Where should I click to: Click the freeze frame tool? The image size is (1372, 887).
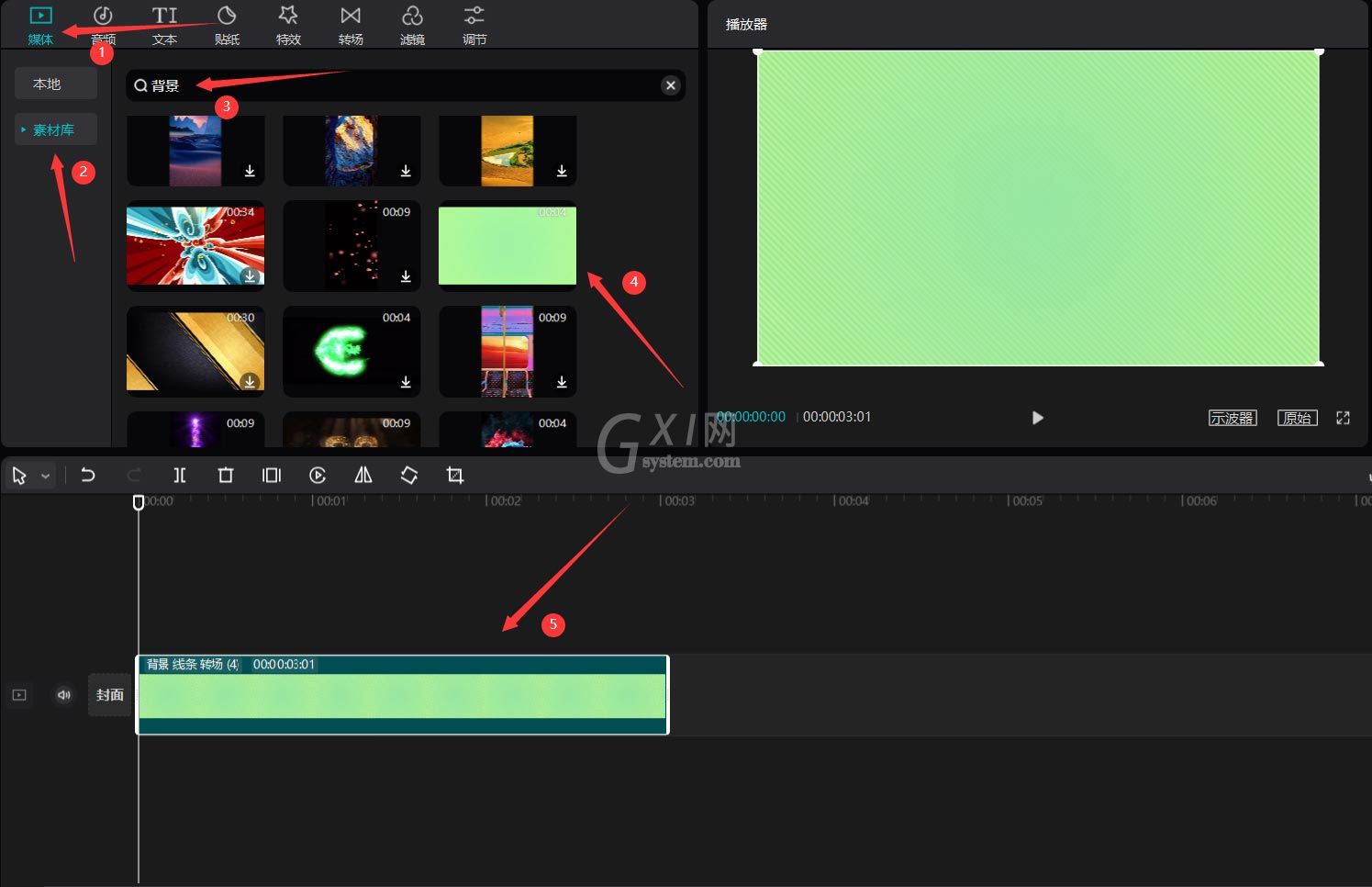point(272,475)
